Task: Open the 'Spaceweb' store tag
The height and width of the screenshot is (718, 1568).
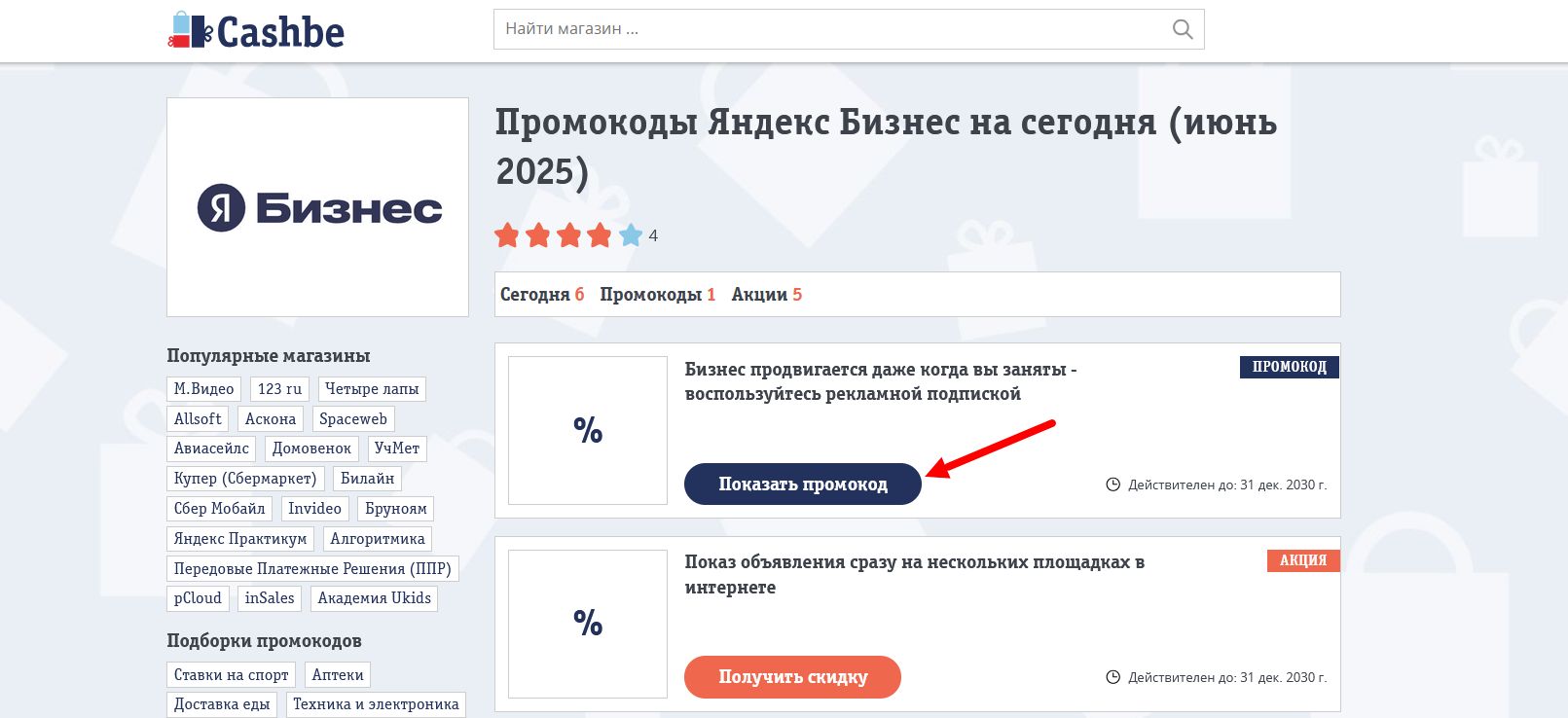Action: tap(353, 419)
